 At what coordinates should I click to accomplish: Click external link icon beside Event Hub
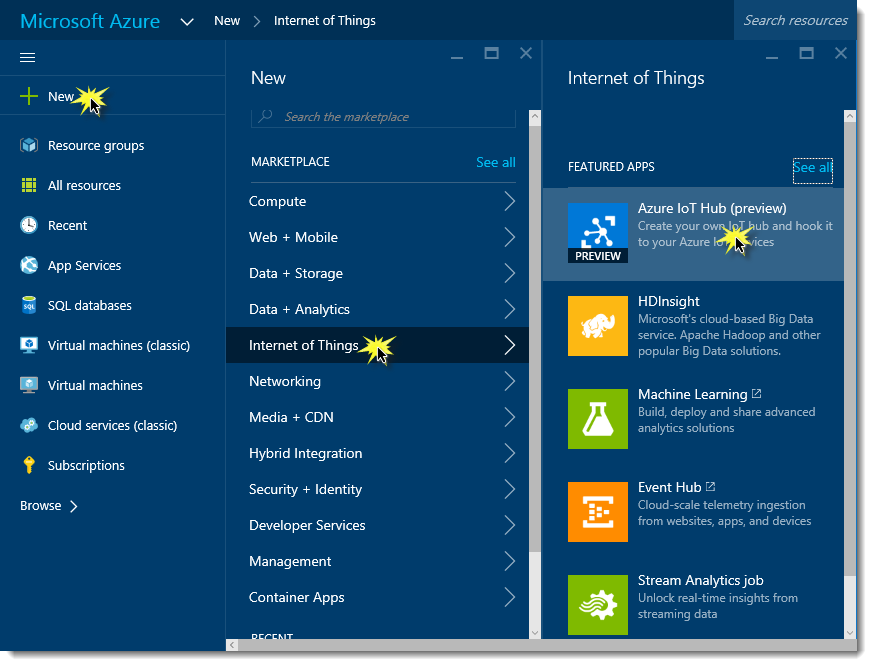click(710, 486)
